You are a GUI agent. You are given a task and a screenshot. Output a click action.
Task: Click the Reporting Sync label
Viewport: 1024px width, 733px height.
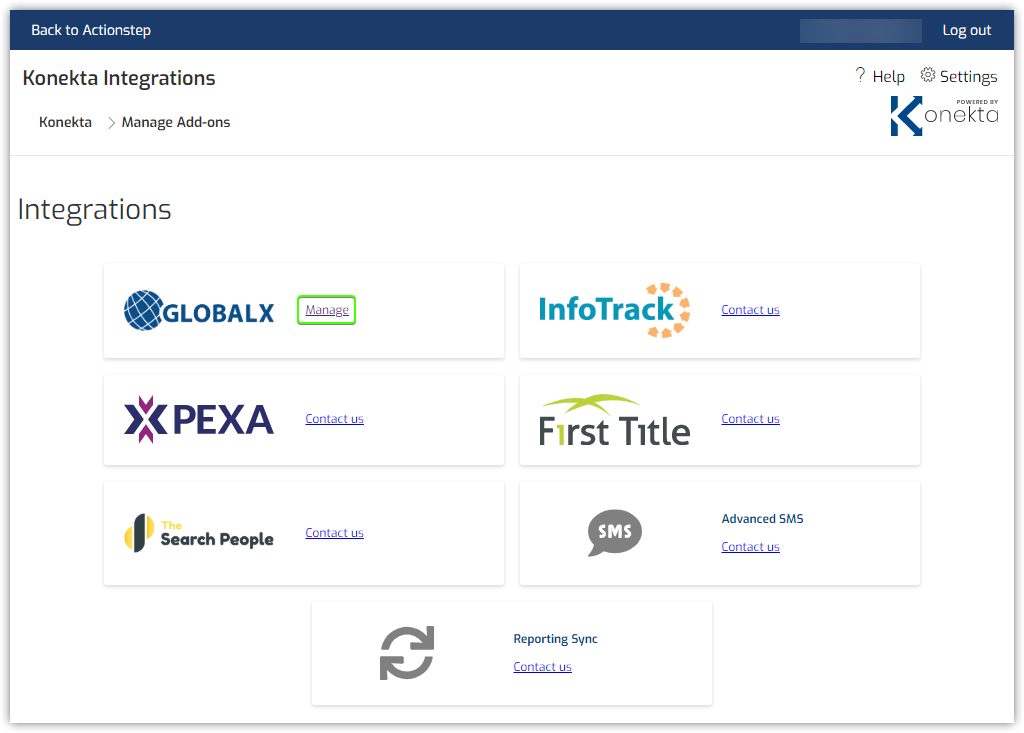(555, 639)
